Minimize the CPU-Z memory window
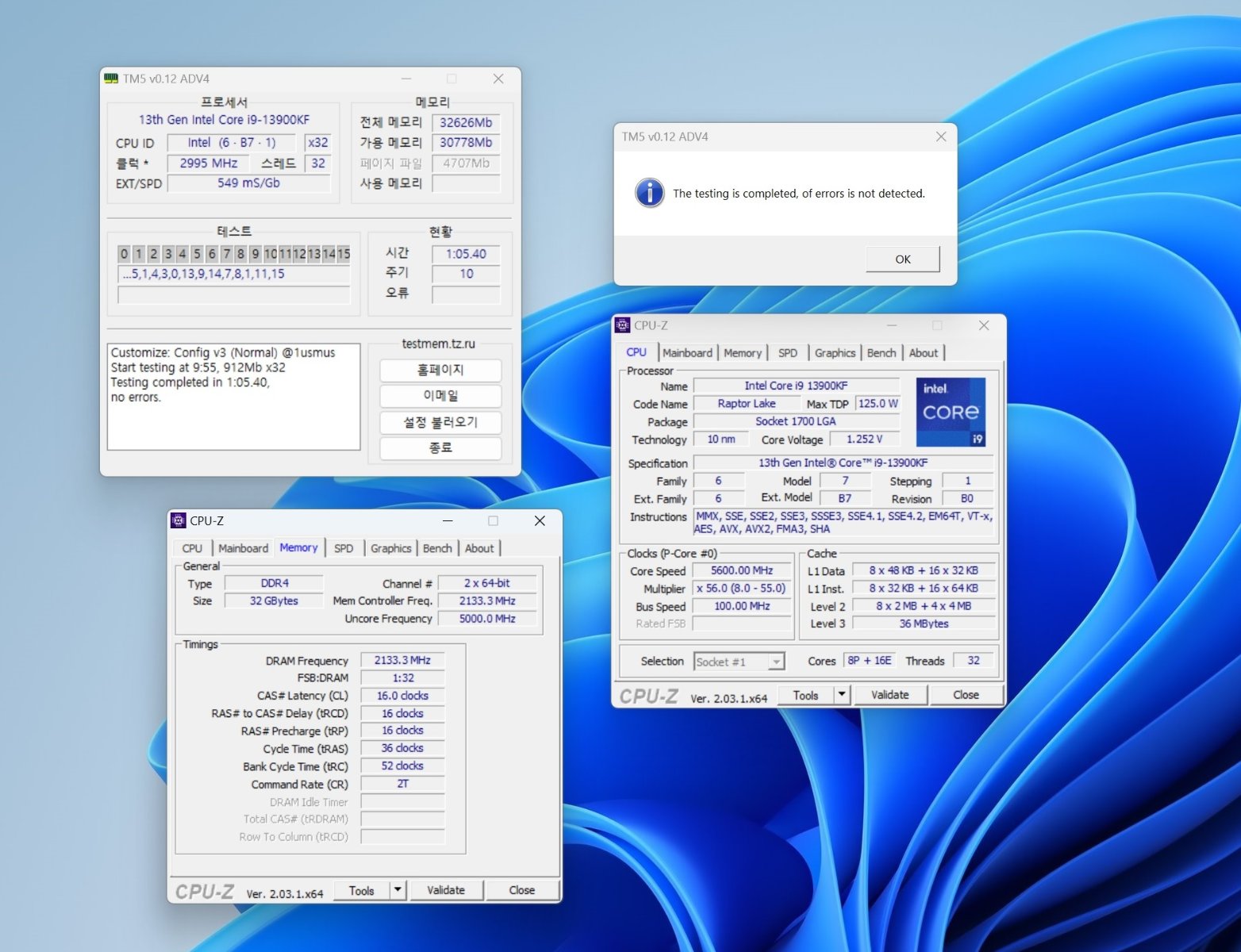Image resolution: width=1241 pixels, height=952 pixels. click(448, 520)
